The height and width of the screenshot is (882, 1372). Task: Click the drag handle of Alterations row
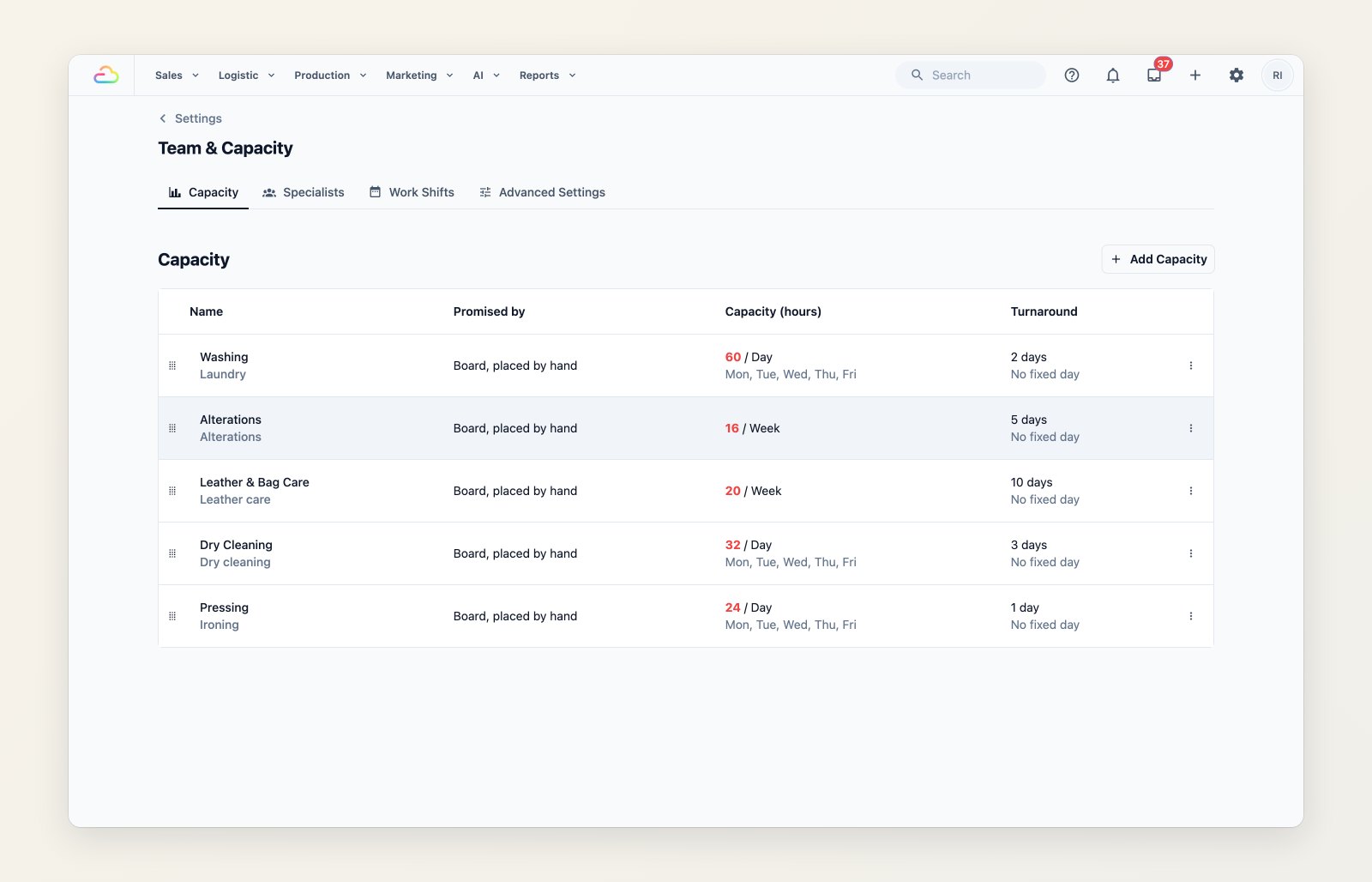tap(172, 428)
